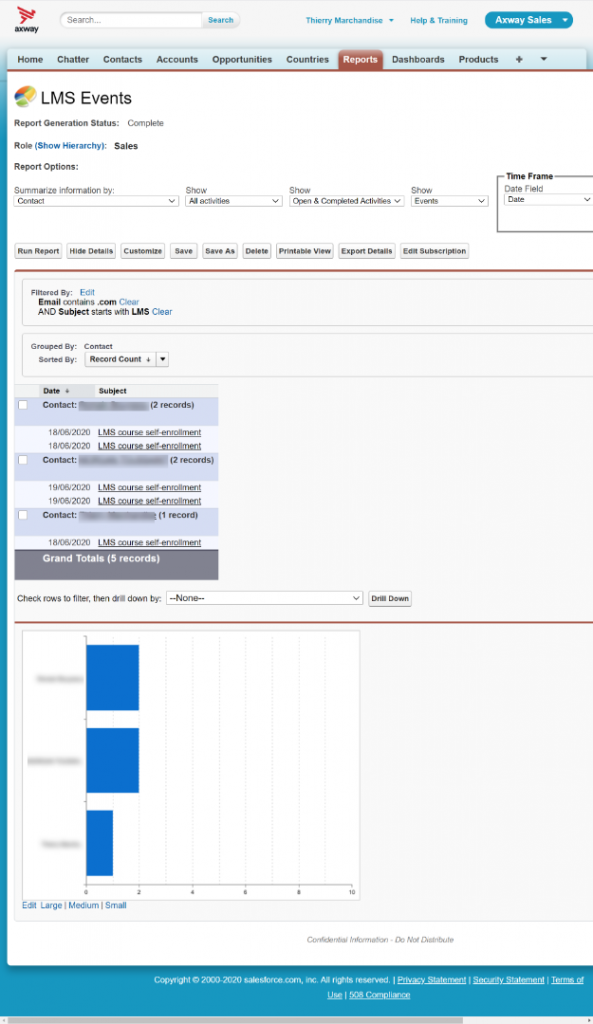Viewport: 593px width, 1024px height.
Task: Expand the Thierry Marchandise user menu arrow
Action: (391, 20)
